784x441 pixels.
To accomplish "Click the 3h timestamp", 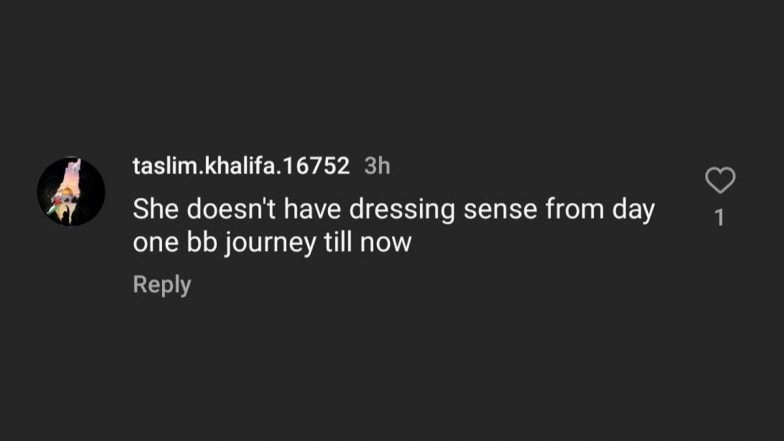I will click(377, 166).
